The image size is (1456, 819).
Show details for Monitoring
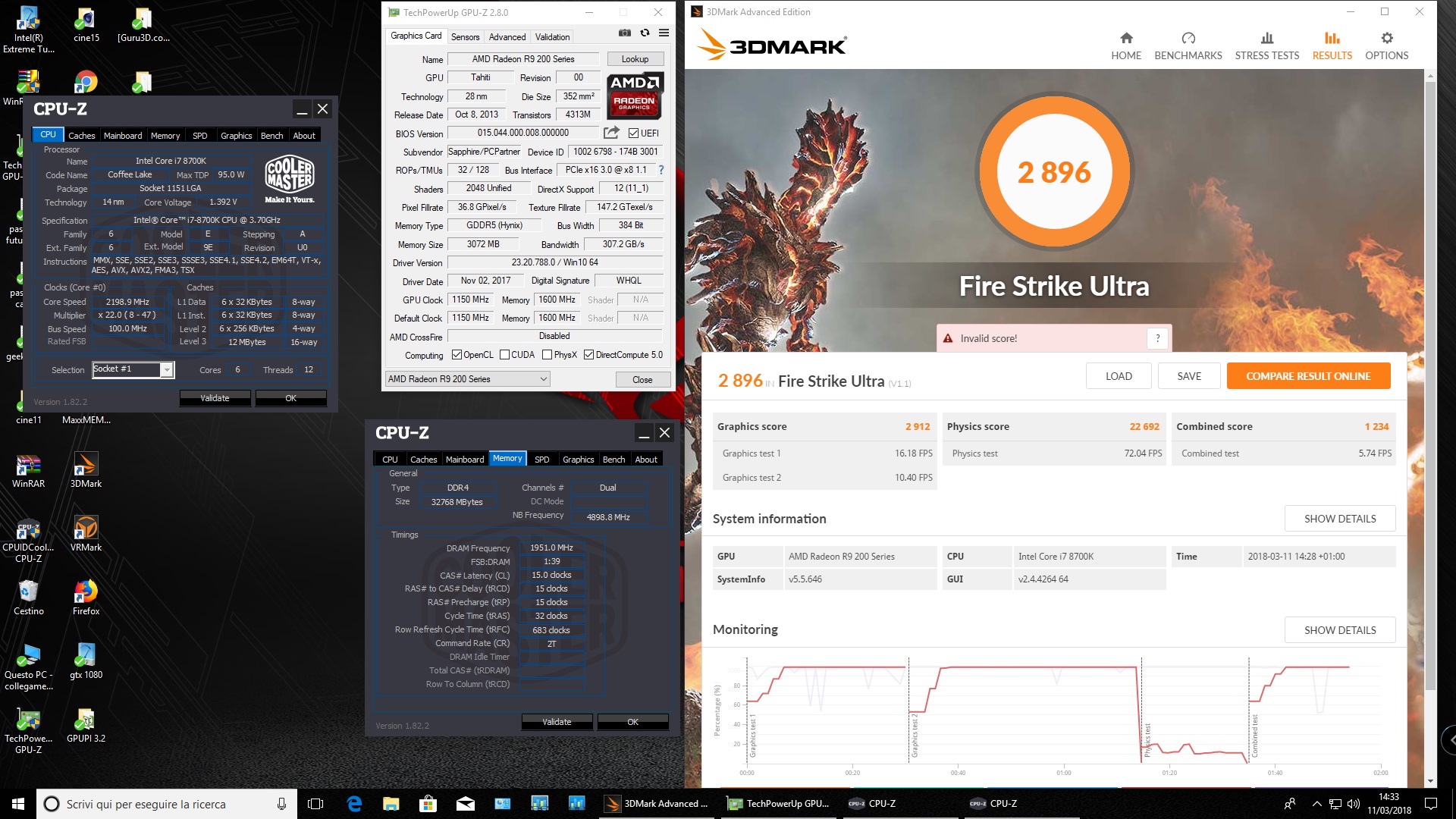coord(1340,630)
